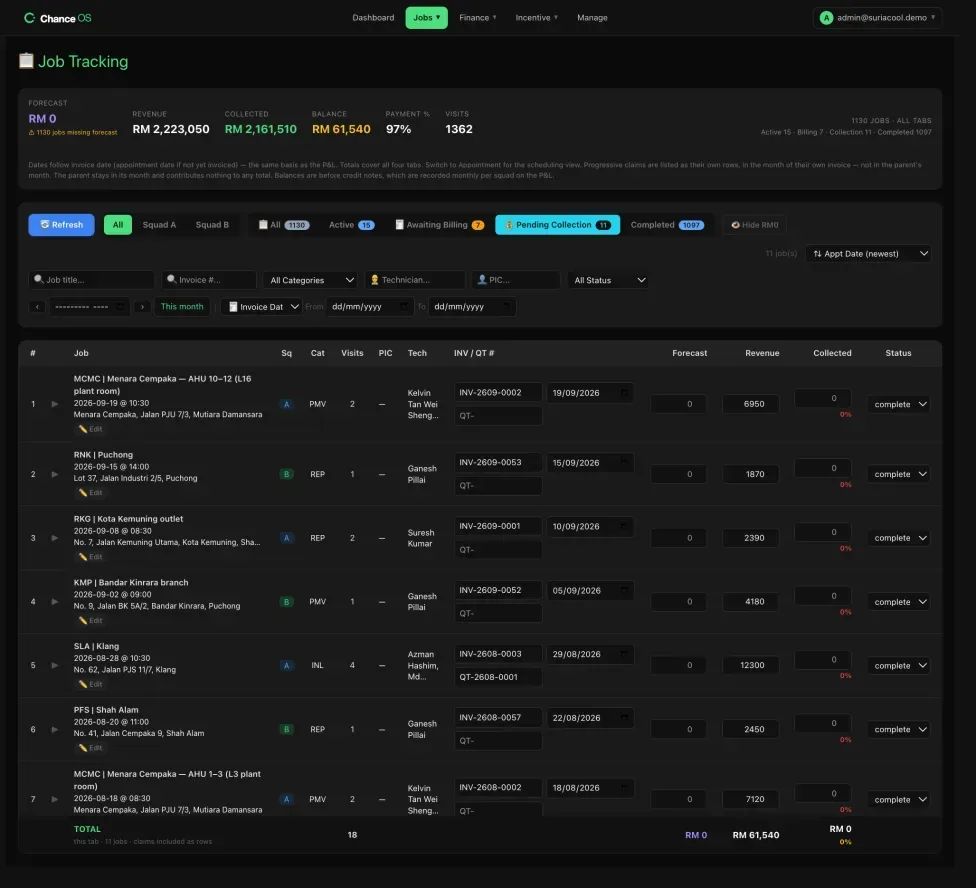Click squad B badge on PFS Shah Alam row
Viewport: 976px width, 888px height.
(x=286, y=729)
